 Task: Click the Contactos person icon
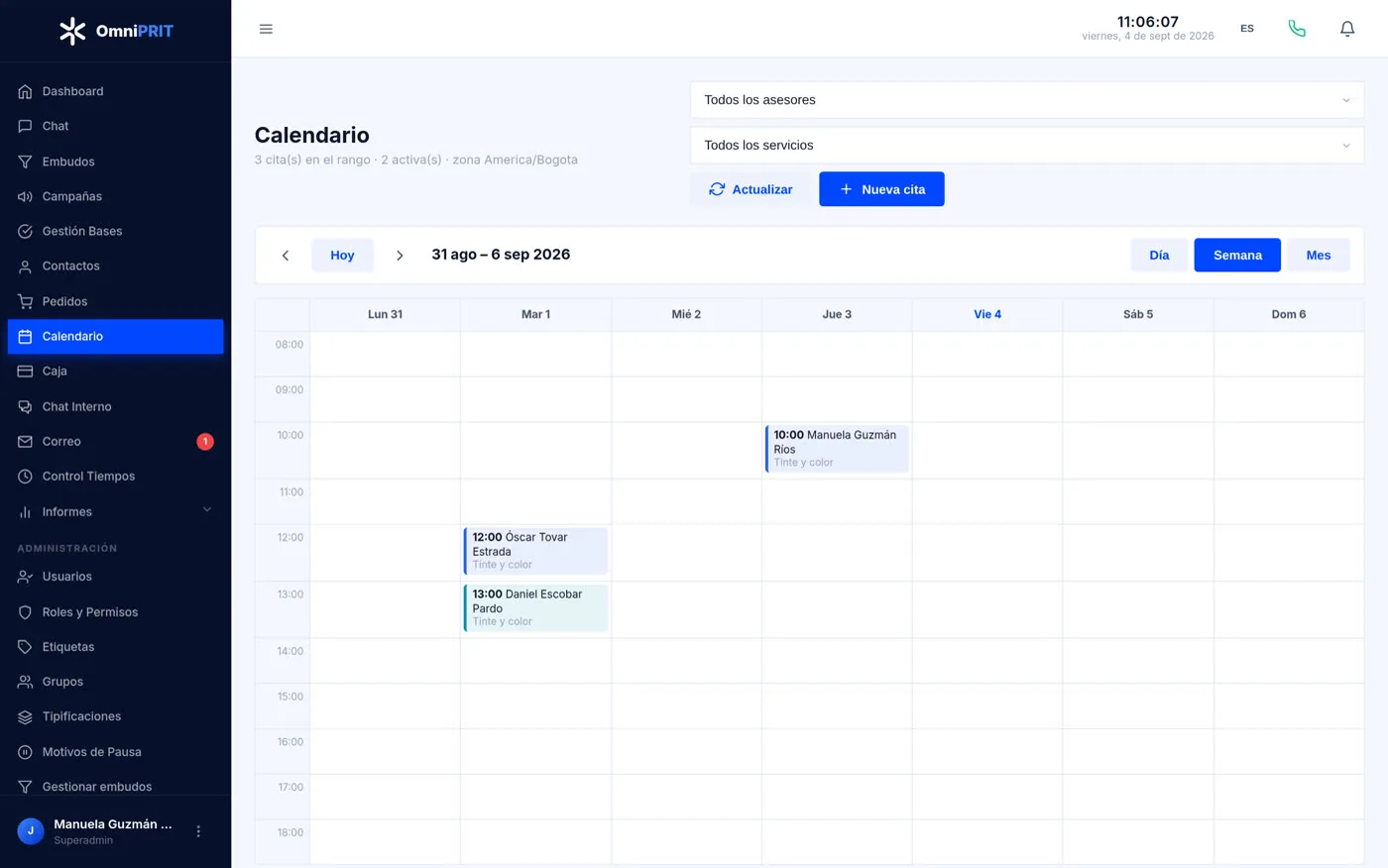[x=26, y=267]
